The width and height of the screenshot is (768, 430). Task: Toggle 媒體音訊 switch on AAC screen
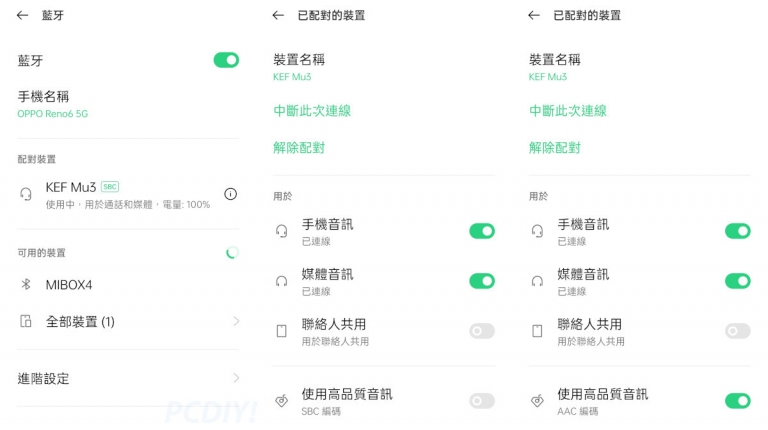point(738,281)
